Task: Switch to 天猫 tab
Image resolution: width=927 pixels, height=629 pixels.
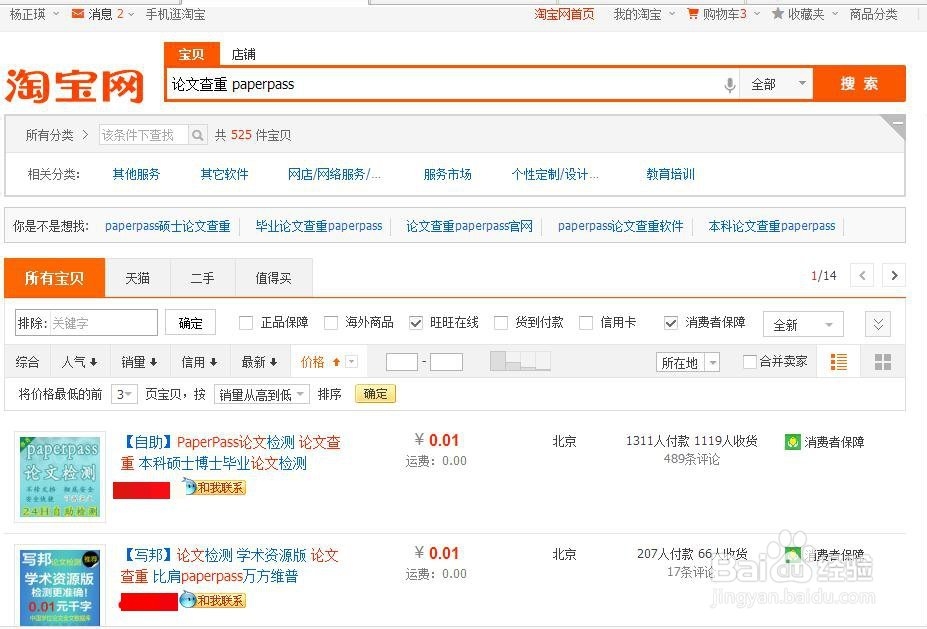Action: coord(138,278)
